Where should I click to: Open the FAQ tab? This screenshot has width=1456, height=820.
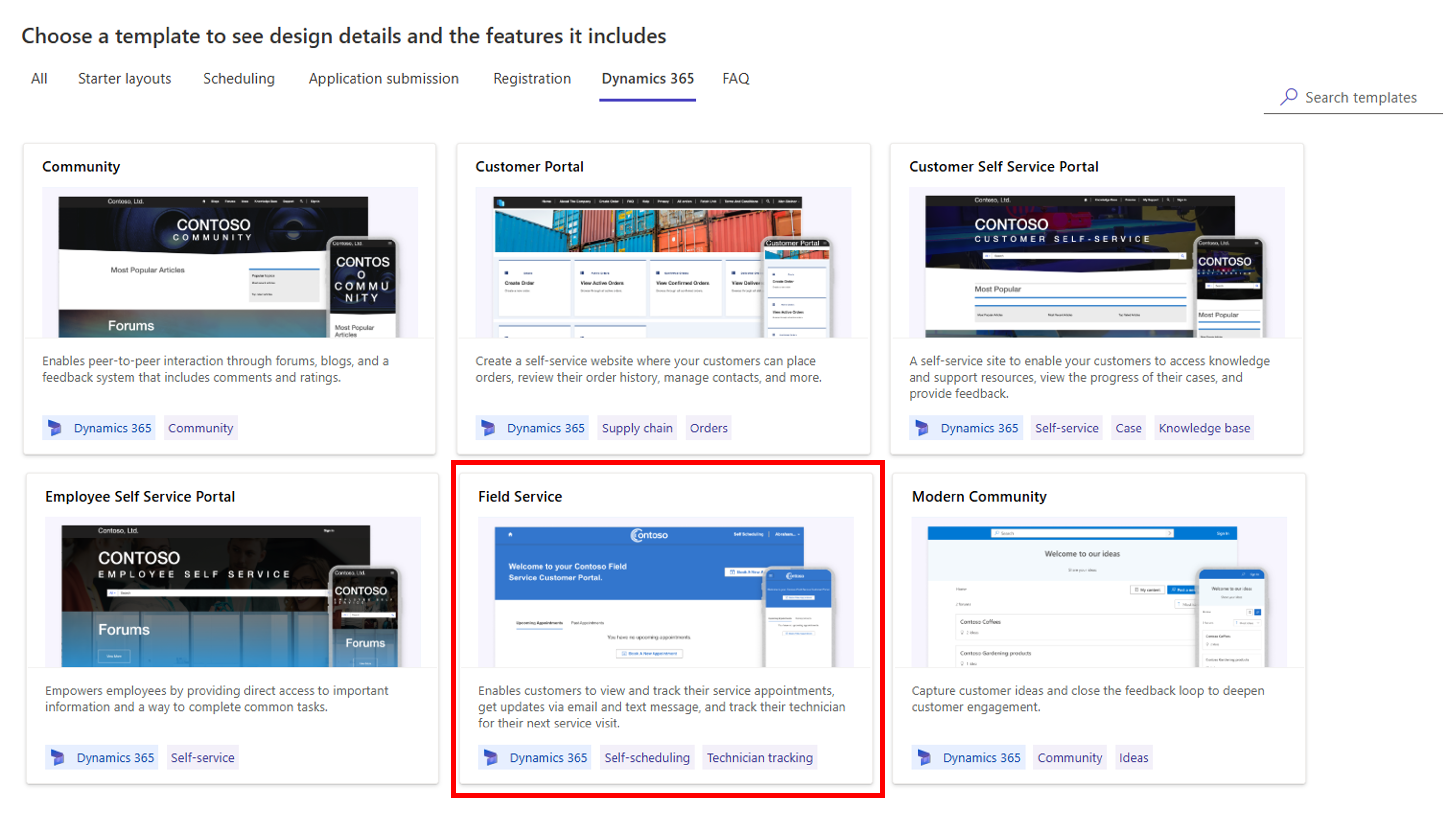(735, 79)
